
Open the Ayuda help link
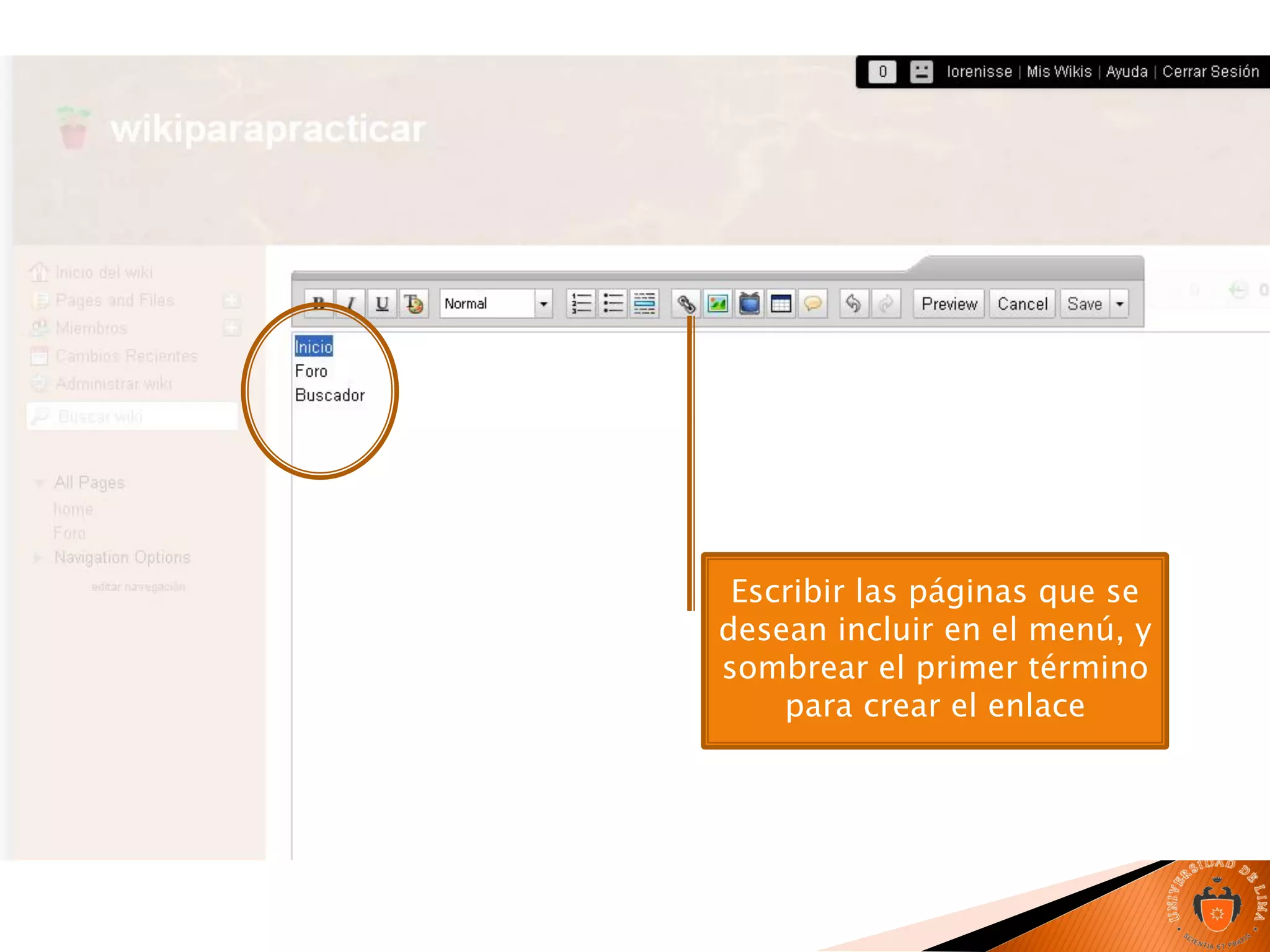pos(1127,72)
